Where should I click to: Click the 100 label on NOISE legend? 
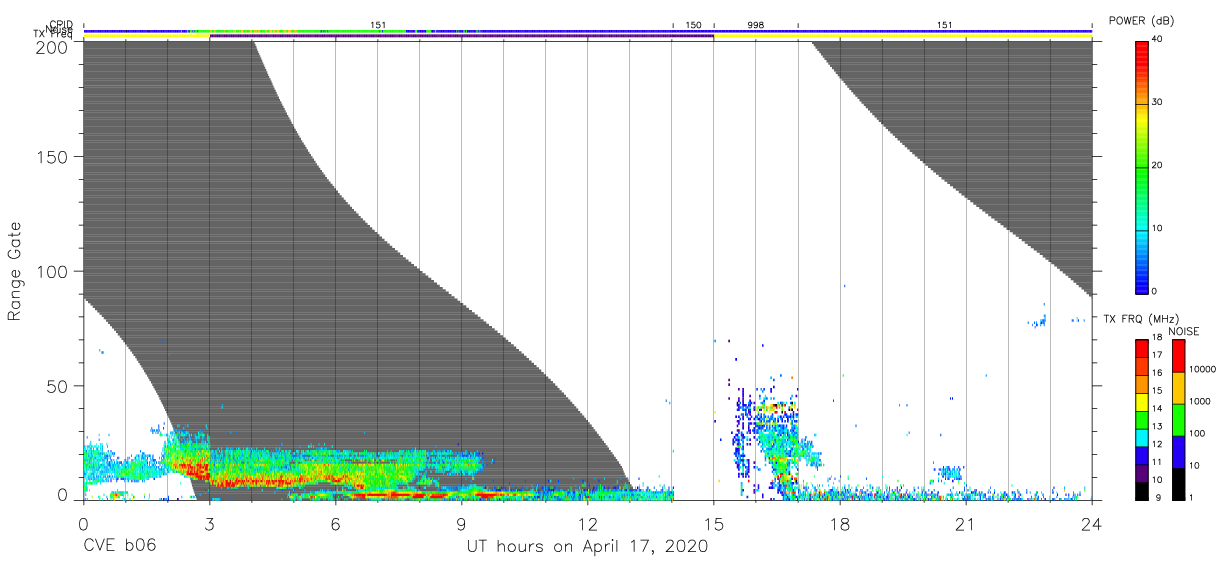1198,433
